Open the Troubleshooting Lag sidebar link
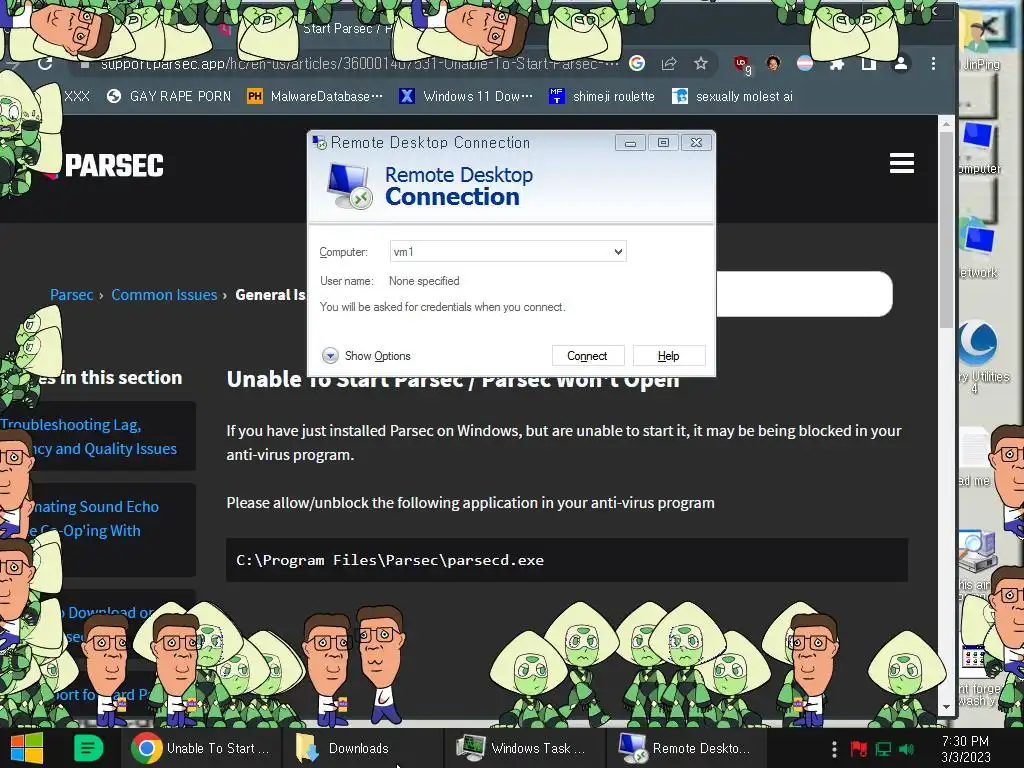 [88, 436]
